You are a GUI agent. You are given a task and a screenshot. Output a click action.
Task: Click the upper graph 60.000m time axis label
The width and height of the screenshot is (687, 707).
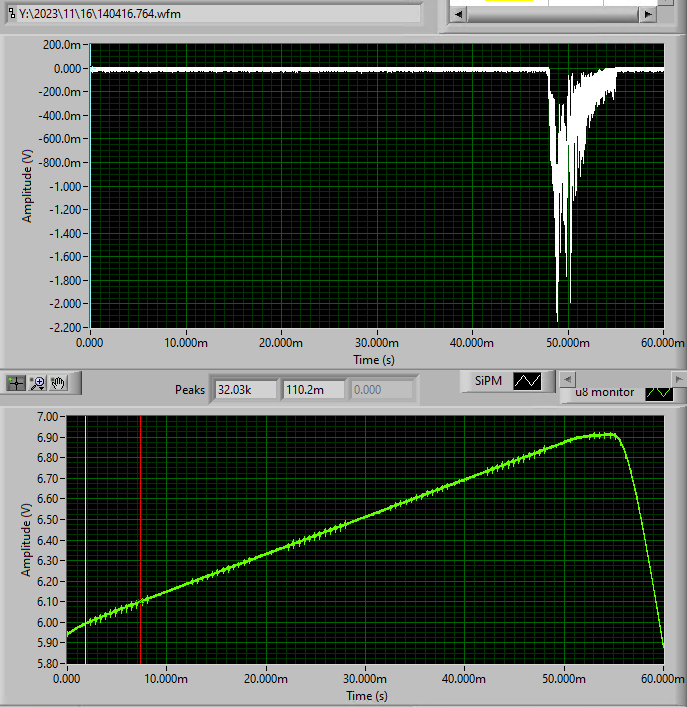click(x=663, y=343)
